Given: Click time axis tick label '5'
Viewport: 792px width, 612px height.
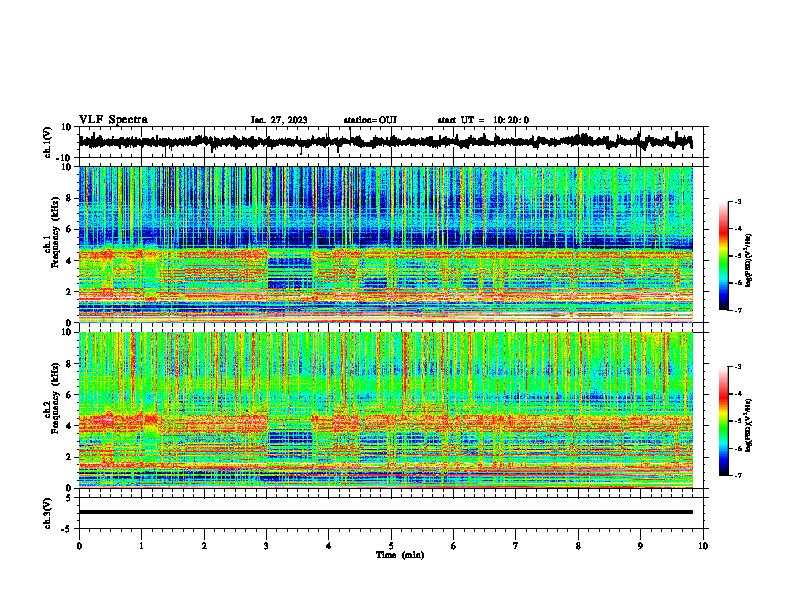Looking at the screenshot, I should pyautogui.click(x=391, y=546).
